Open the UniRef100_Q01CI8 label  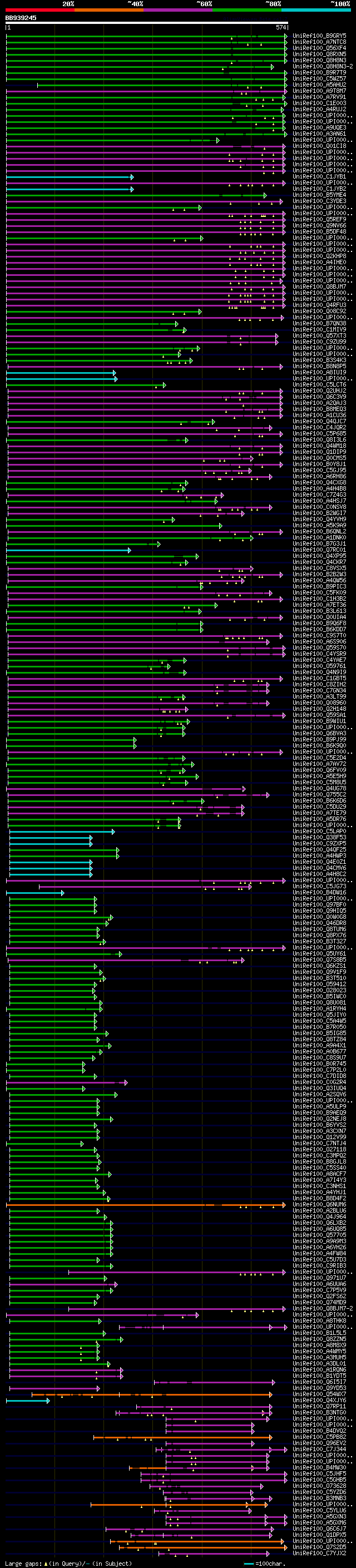(x=319, y=146)
